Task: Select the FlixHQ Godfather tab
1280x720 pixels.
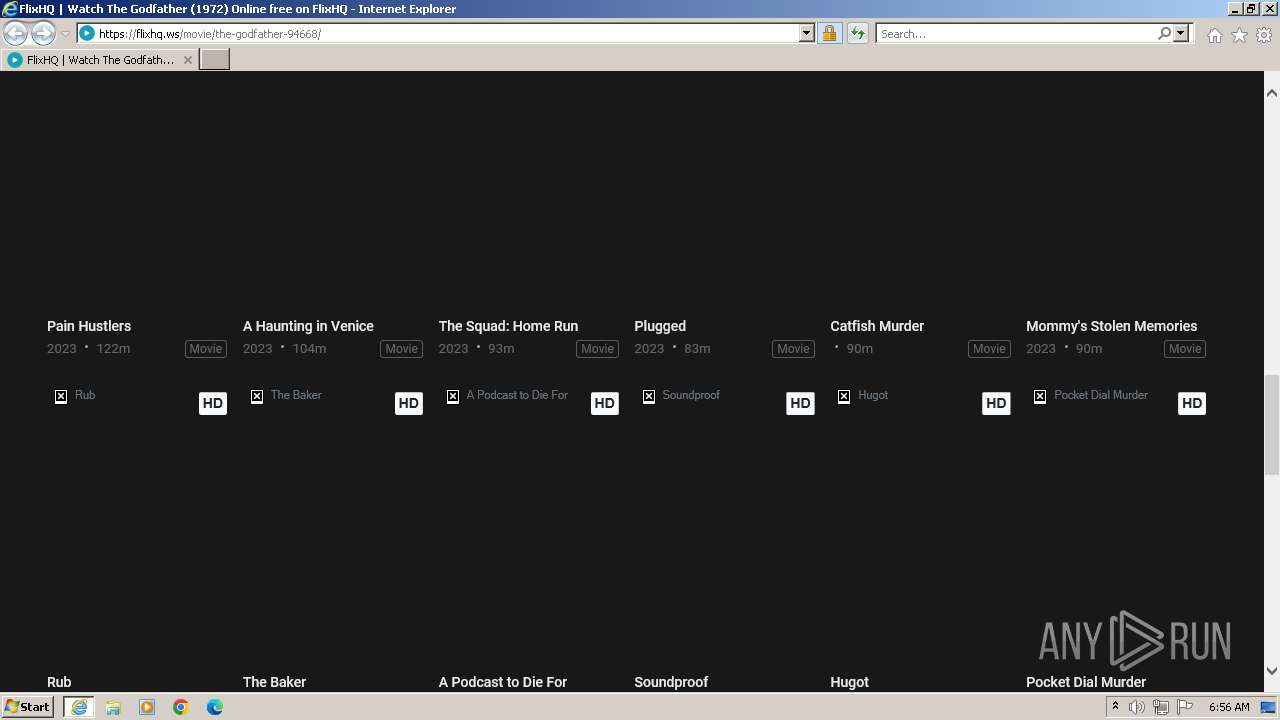Action: 100,60
